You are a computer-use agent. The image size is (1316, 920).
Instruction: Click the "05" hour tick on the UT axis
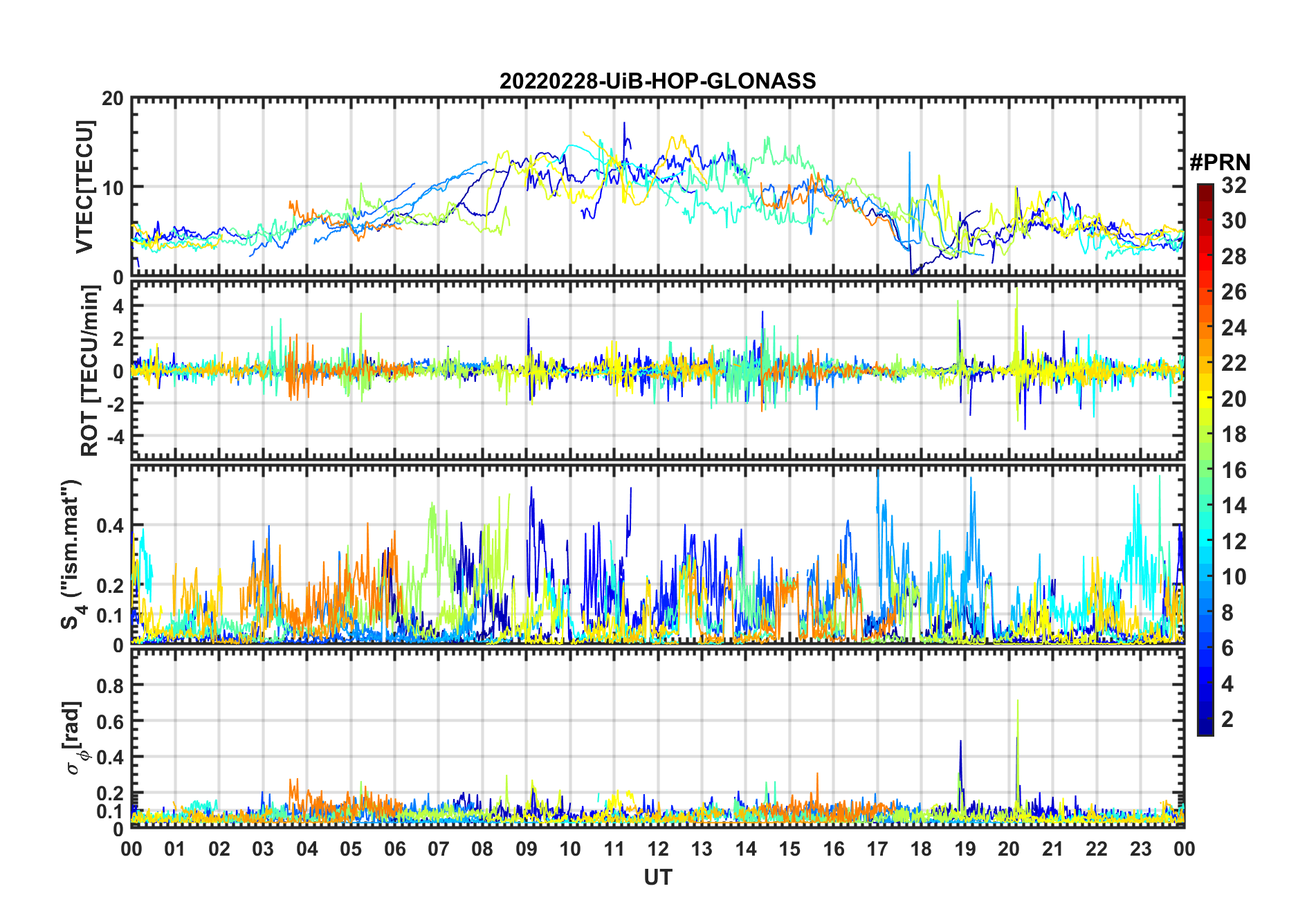pyautogui.click(x=351, y=849)
